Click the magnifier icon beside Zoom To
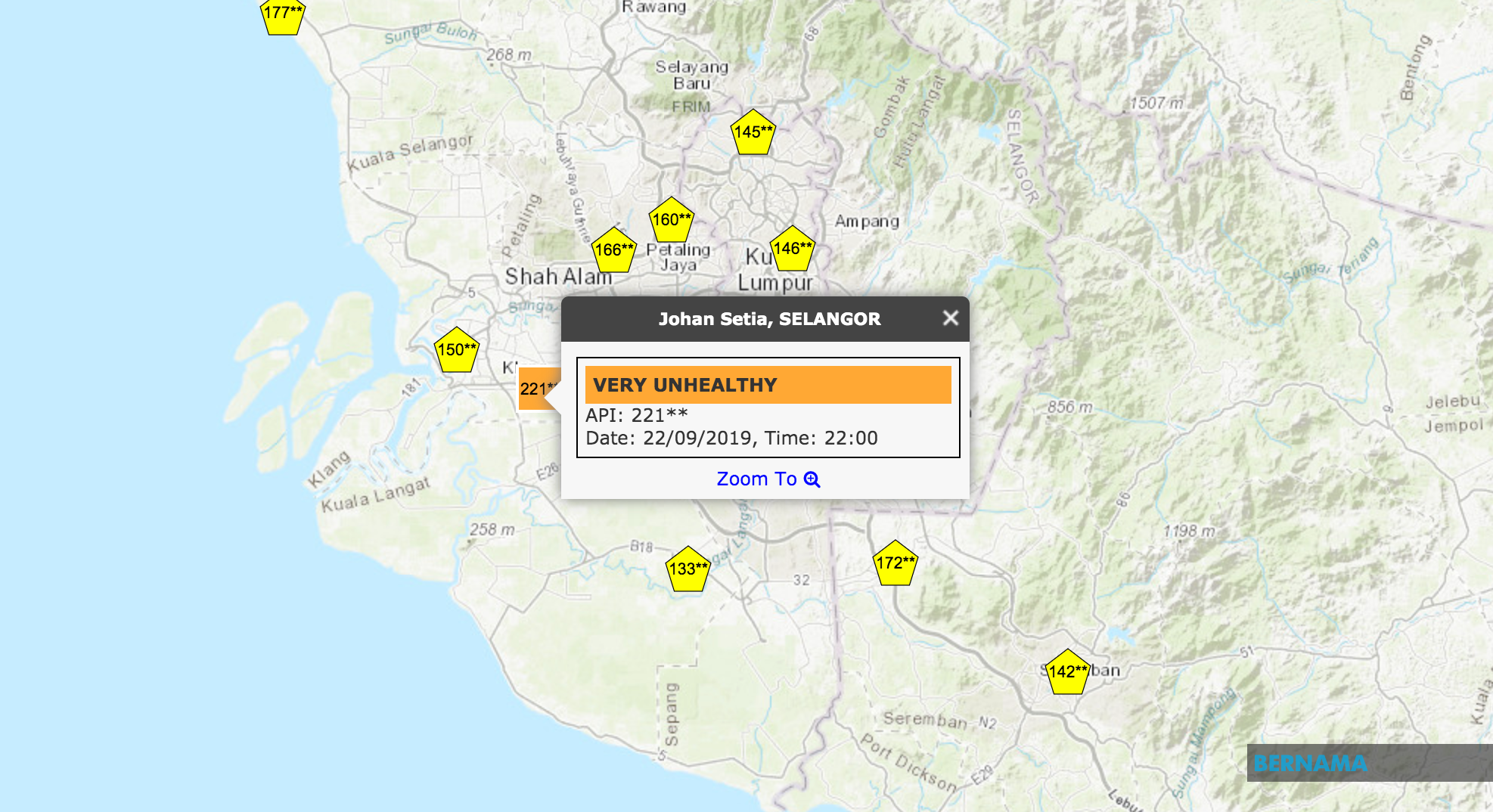Screen dimensions: 1493x812 click(x=812, y=479)
